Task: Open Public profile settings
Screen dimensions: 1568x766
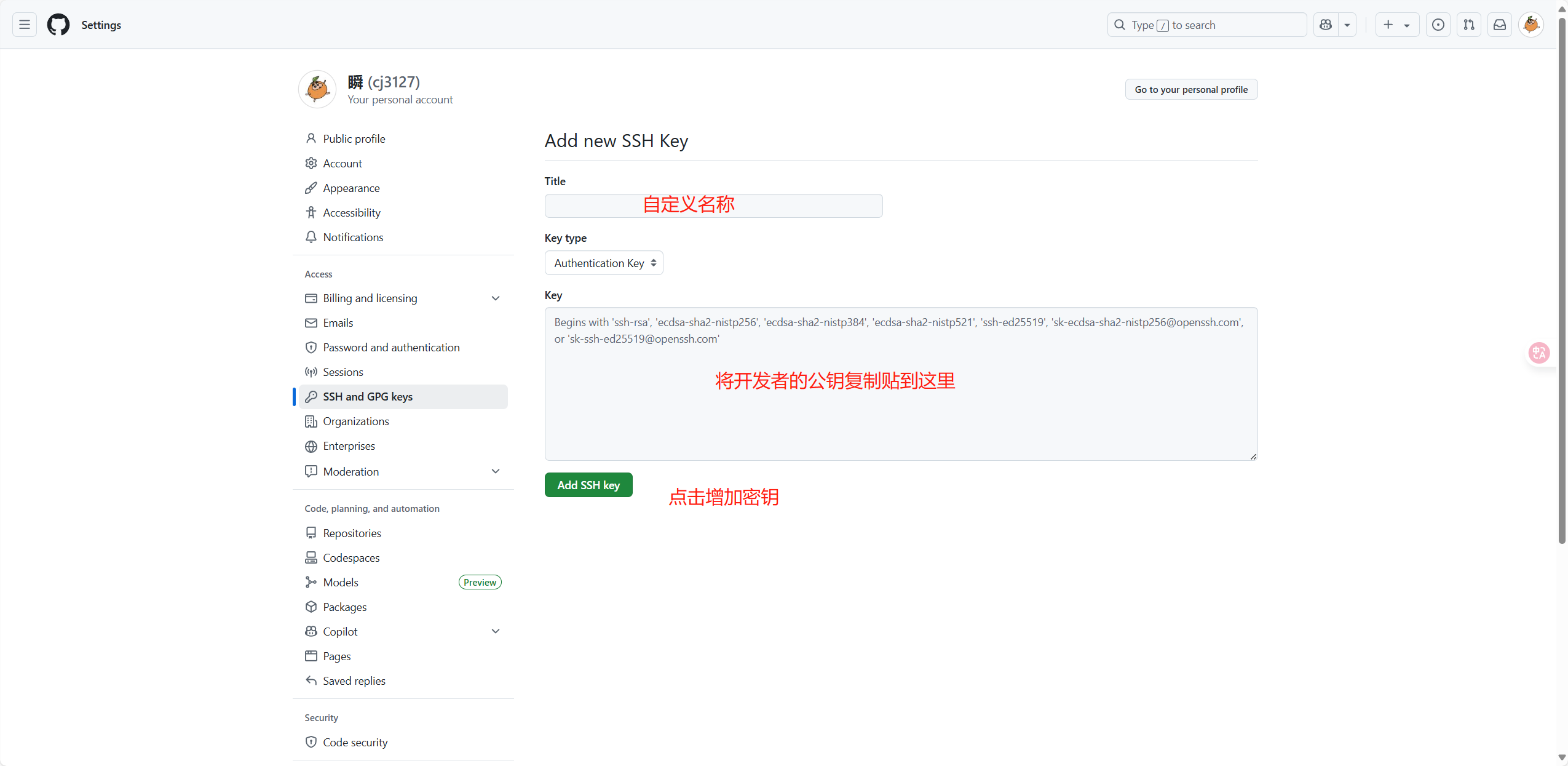Action: click(403, 138)
